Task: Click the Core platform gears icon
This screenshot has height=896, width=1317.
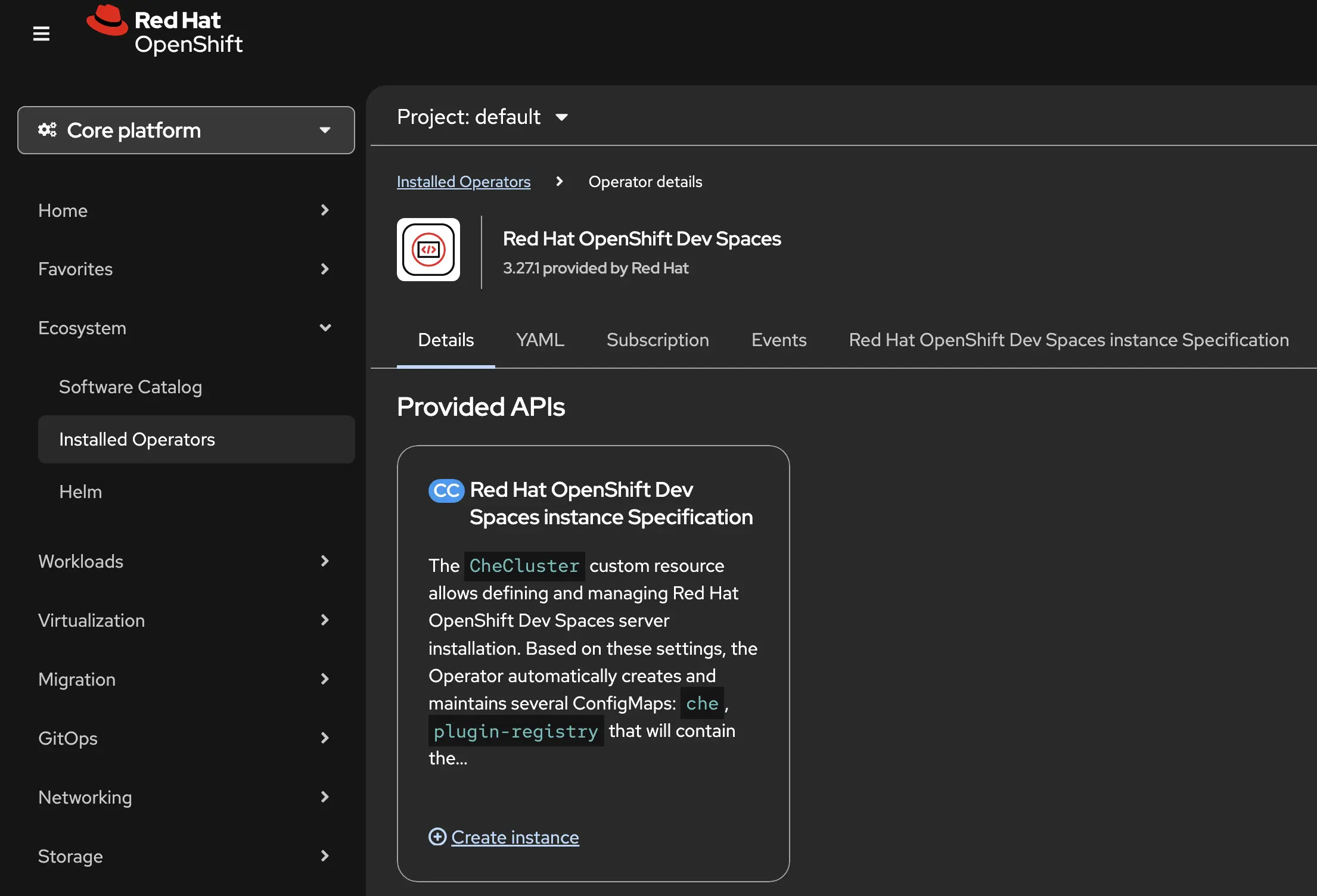Action: 47,130
